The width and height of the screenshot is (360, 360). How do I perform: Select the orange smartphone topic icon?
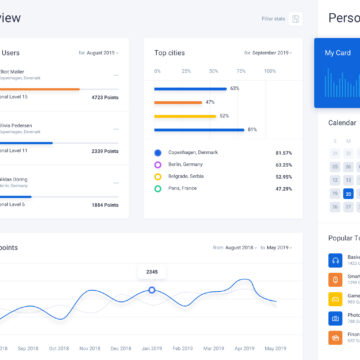(x=335, y=280)
